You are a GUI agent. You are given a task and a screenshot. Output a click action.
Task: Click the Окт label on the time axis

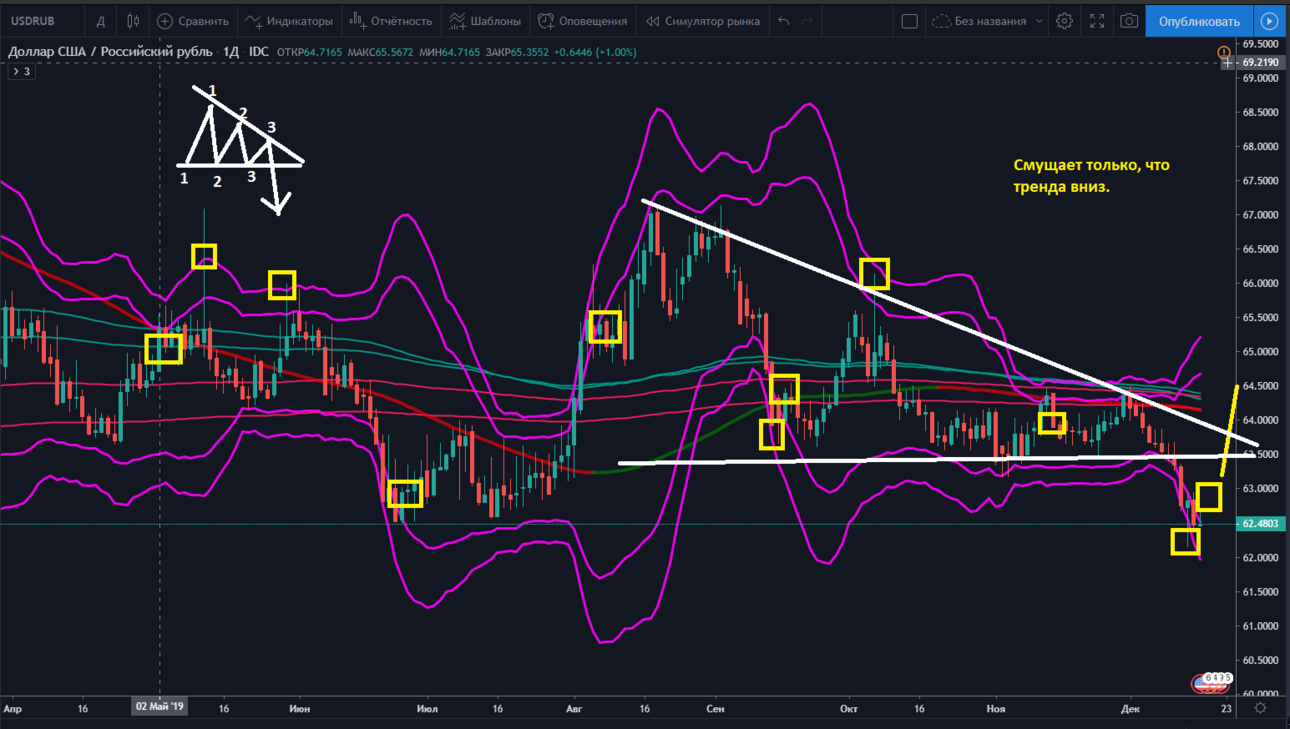[x=849, y=708]
